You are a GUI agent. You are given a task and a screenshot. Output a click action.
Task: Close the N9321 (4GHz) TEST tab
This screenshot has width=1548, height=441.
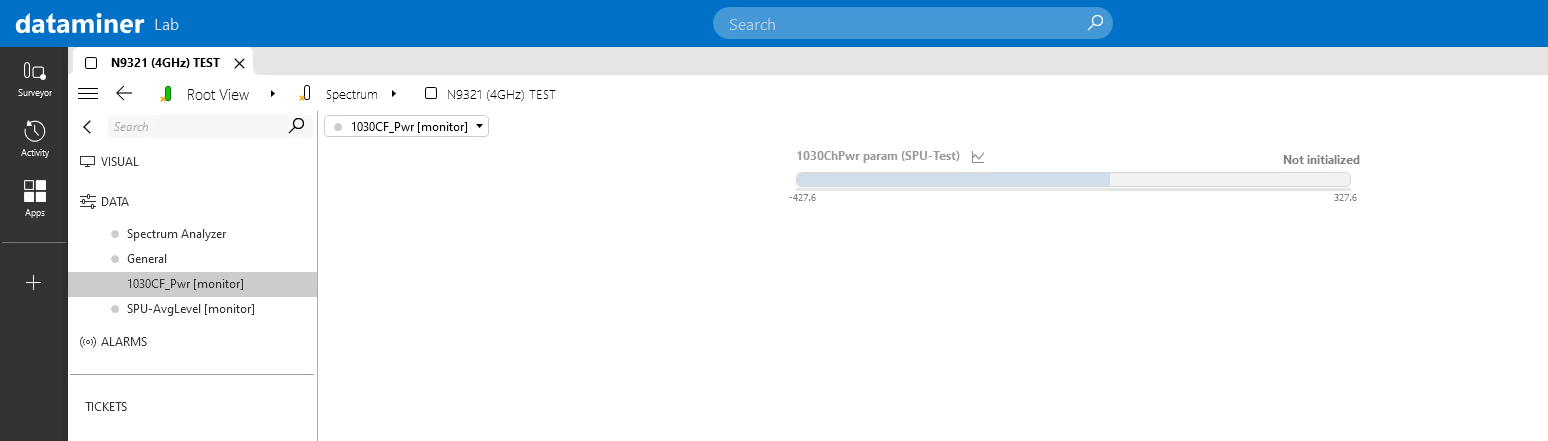239,63
